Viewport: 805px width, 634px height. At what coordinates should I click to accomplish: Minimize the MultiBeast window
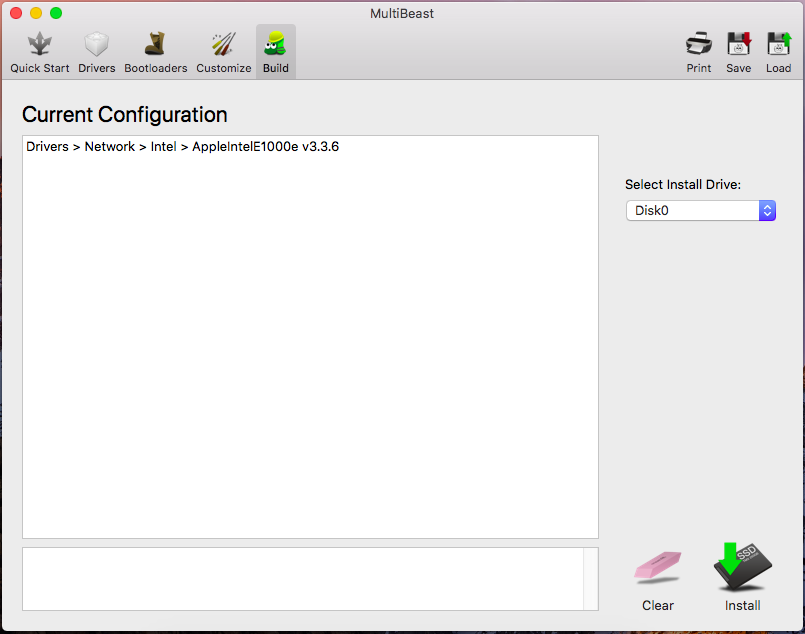(36, 13)
